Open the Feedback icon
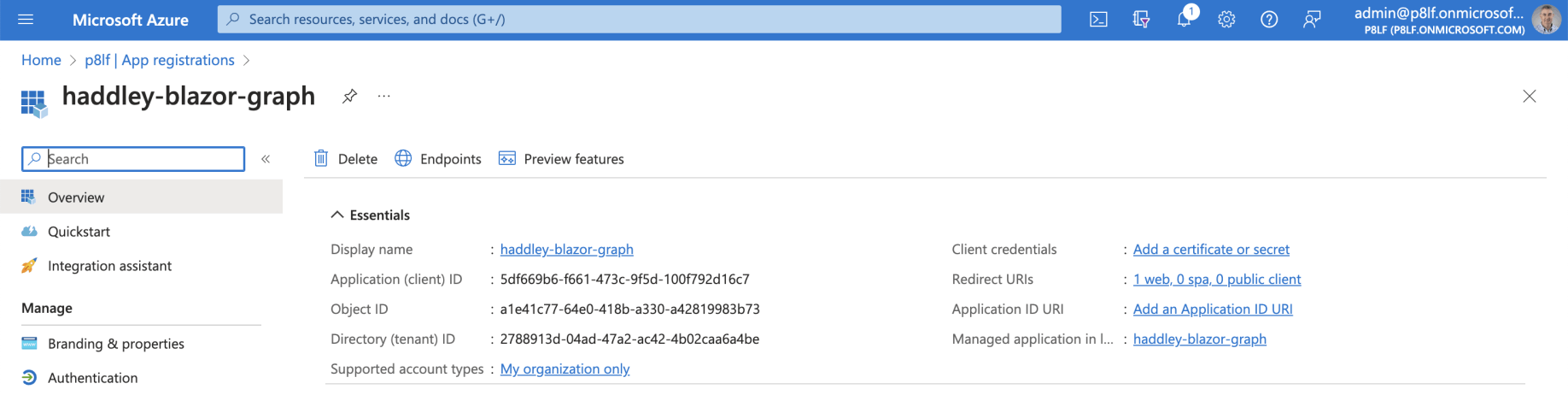Viewport: 1568px width, 395px height. (x=1312, y=19)
